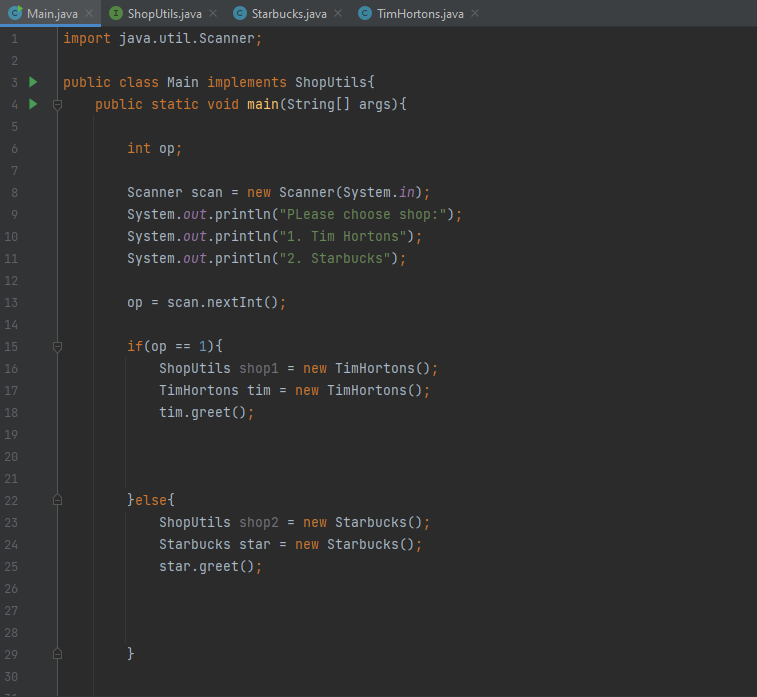Screen dimensions: 757x697
Task: Click the unused variable 'shop1'
Action: [x=259, y=368]
